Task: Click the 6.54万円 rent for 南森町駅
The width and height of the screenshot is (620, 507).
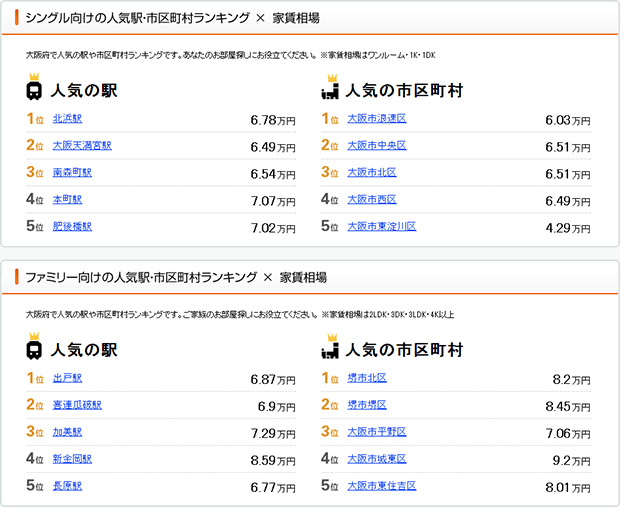Action: coord(273,174)
